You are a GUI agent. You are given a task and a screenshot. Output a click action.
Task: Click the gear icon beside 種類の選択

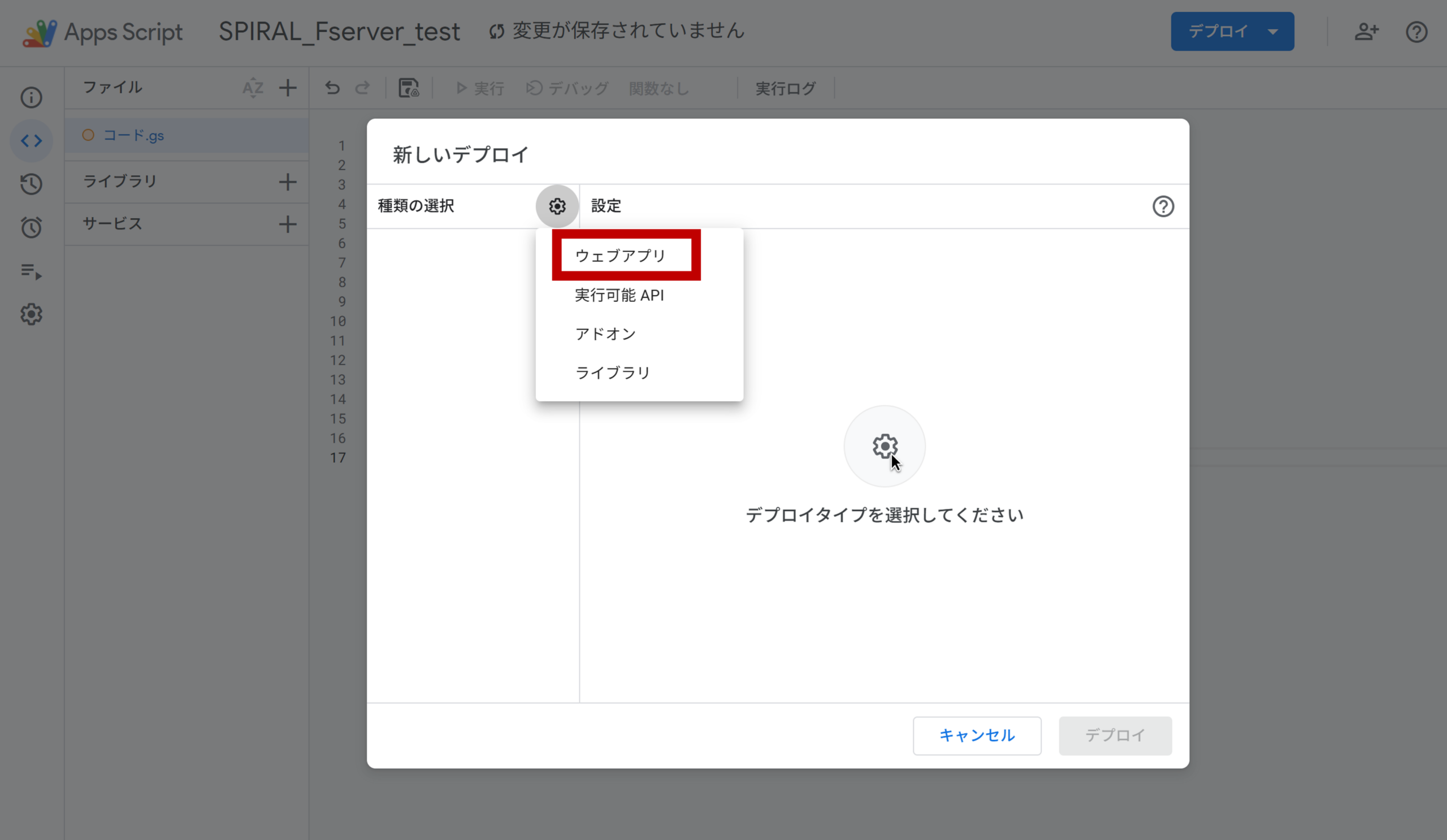[556, 206]
